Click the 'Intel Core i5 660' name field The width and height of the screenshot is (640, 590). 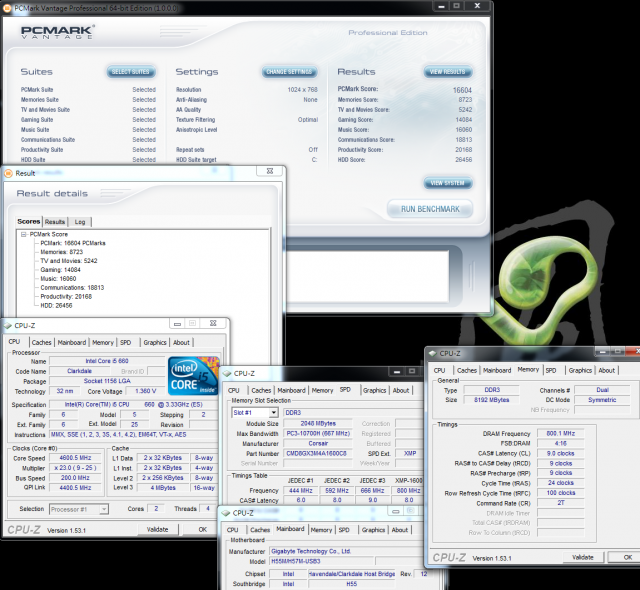coord(107,361)
